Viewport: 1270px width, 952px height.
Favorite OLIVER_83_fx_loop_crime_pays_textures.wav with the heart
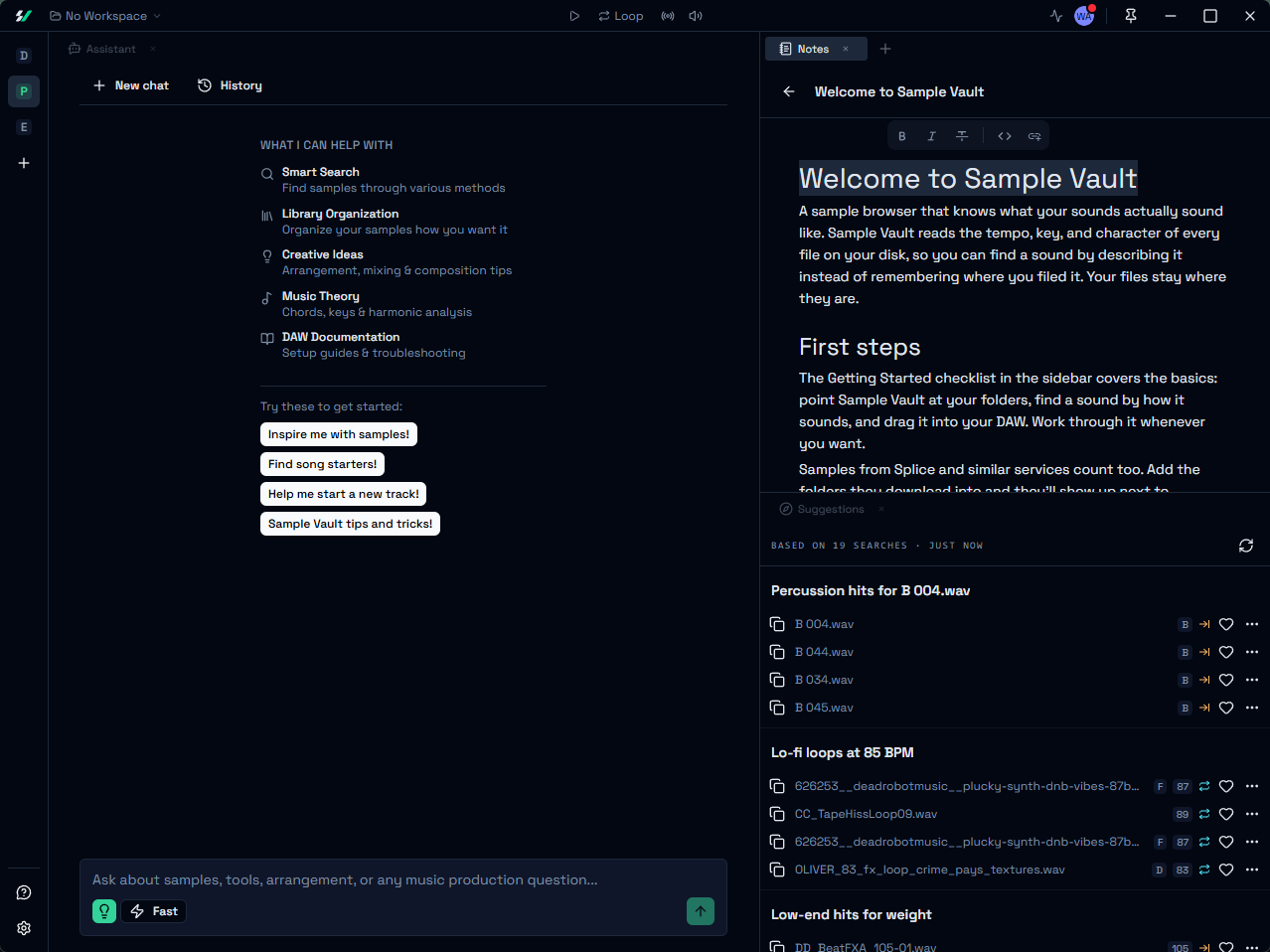click(1226, 870)
